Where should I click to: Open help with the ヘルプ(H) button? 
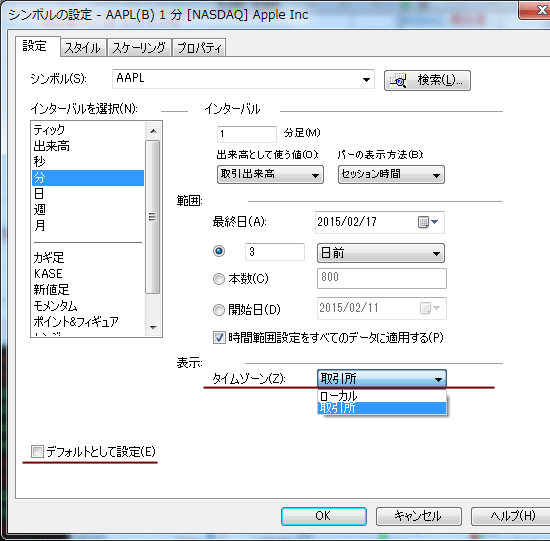511,516
